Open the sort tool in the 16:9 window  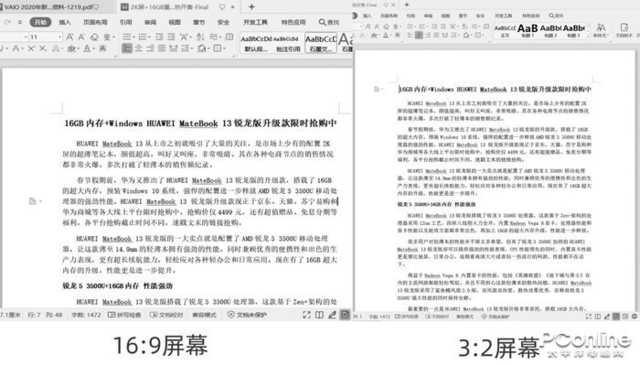pos(201,37)
